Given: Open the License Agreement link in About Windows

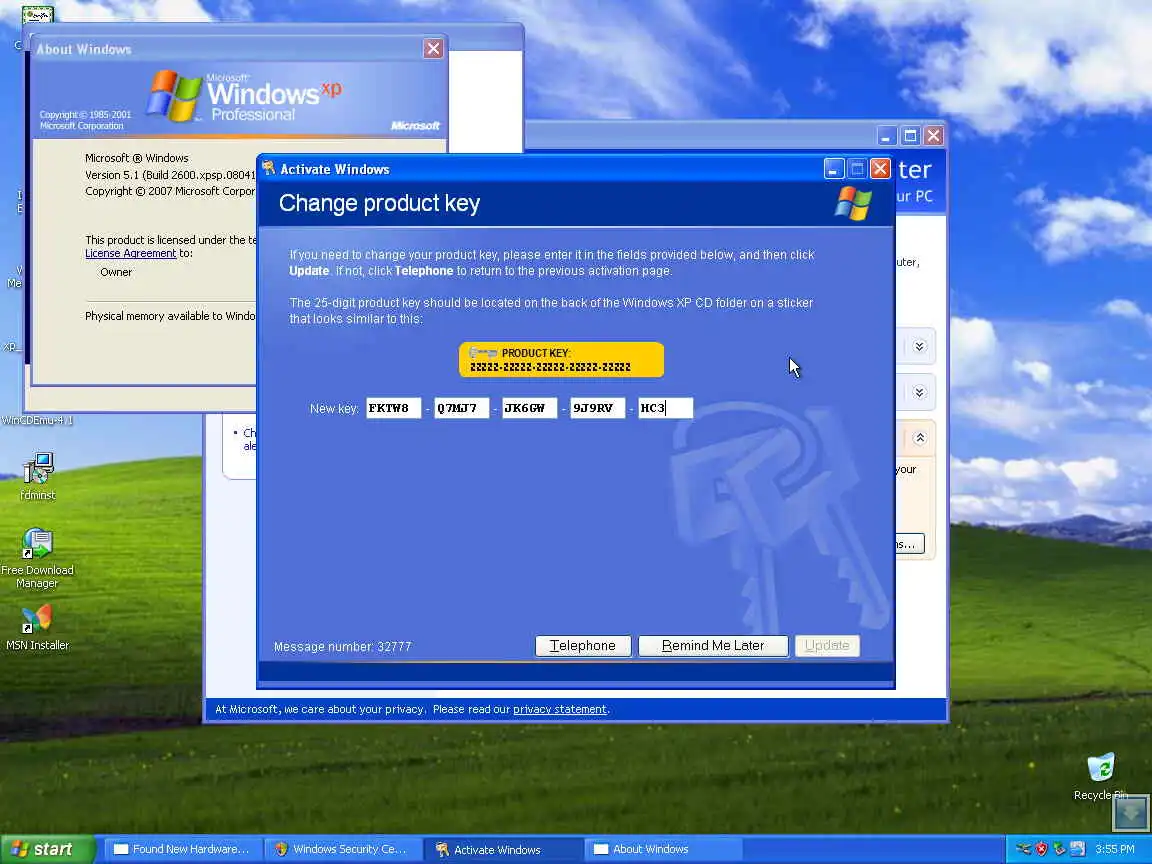Looking at the screenshot, I should (131, 253).
